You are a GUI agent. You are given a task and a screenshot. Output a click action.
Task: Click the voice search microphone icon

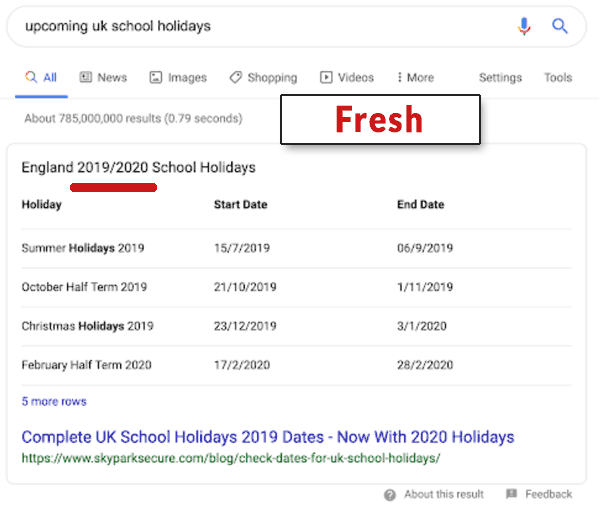point(524,27)
